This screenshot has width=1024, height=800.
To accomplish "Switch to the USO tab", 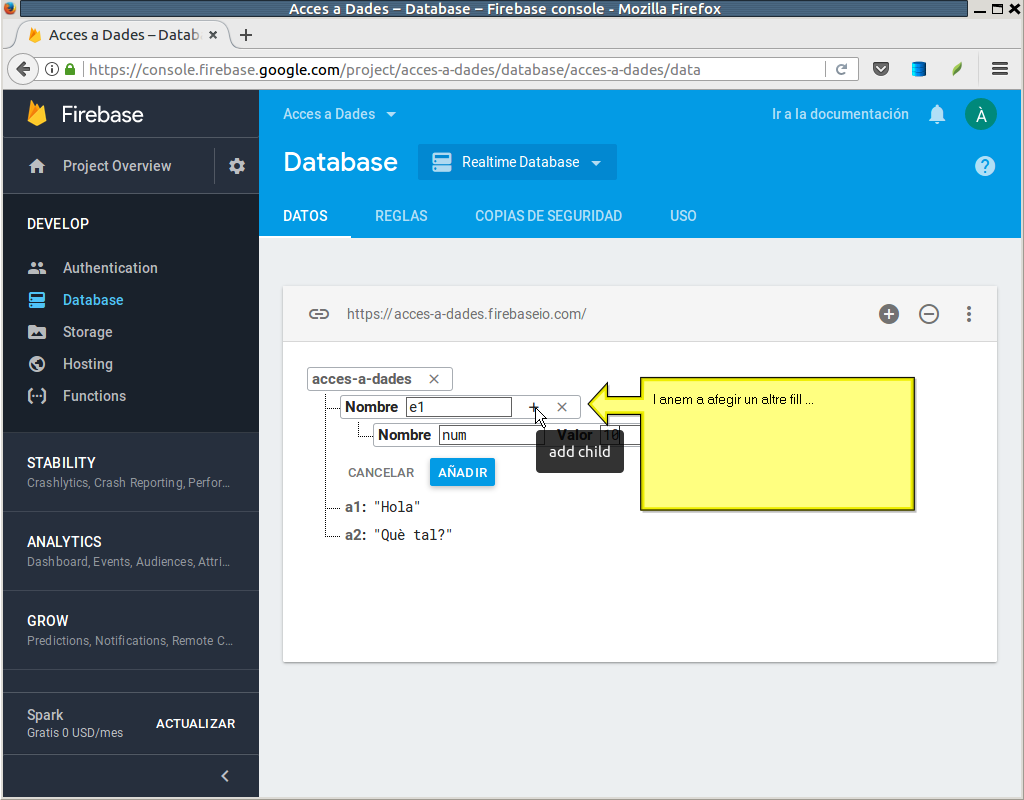I will click(x=683, y=216).
